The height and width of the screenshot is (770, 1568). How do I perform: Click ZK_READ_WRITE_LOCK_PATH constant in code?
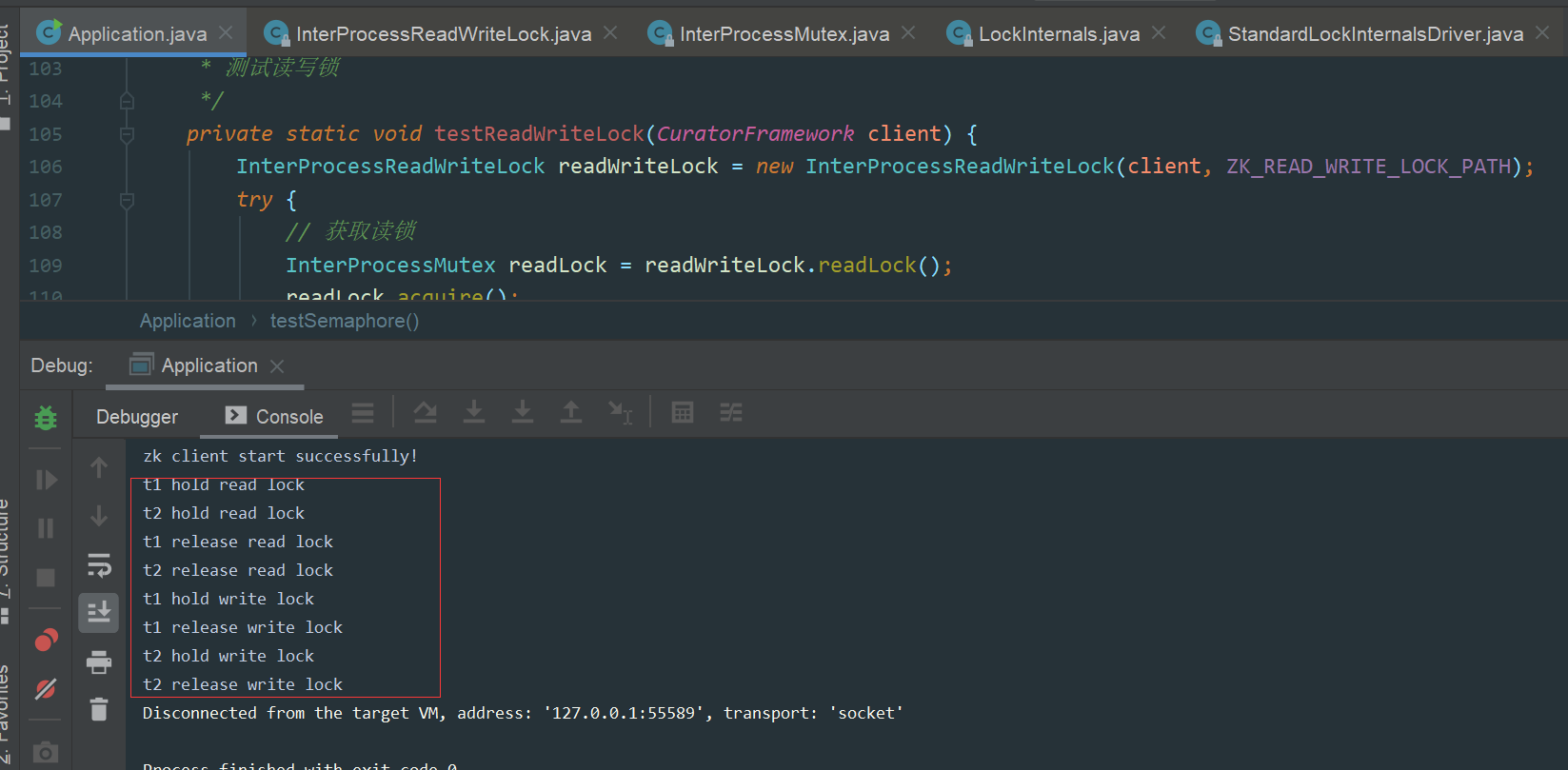tap(1368, 167)
